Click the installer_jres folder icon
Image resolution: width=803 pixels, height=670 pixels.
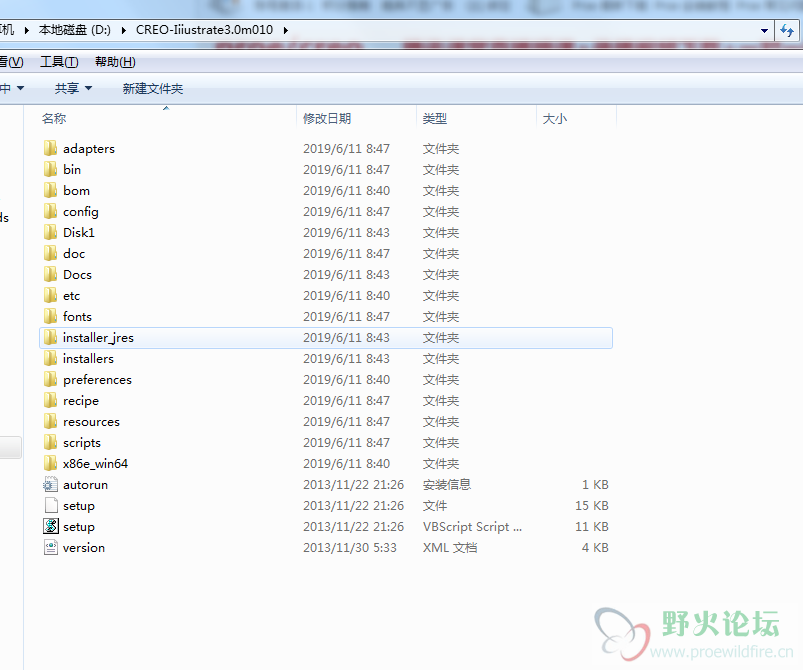50,338
